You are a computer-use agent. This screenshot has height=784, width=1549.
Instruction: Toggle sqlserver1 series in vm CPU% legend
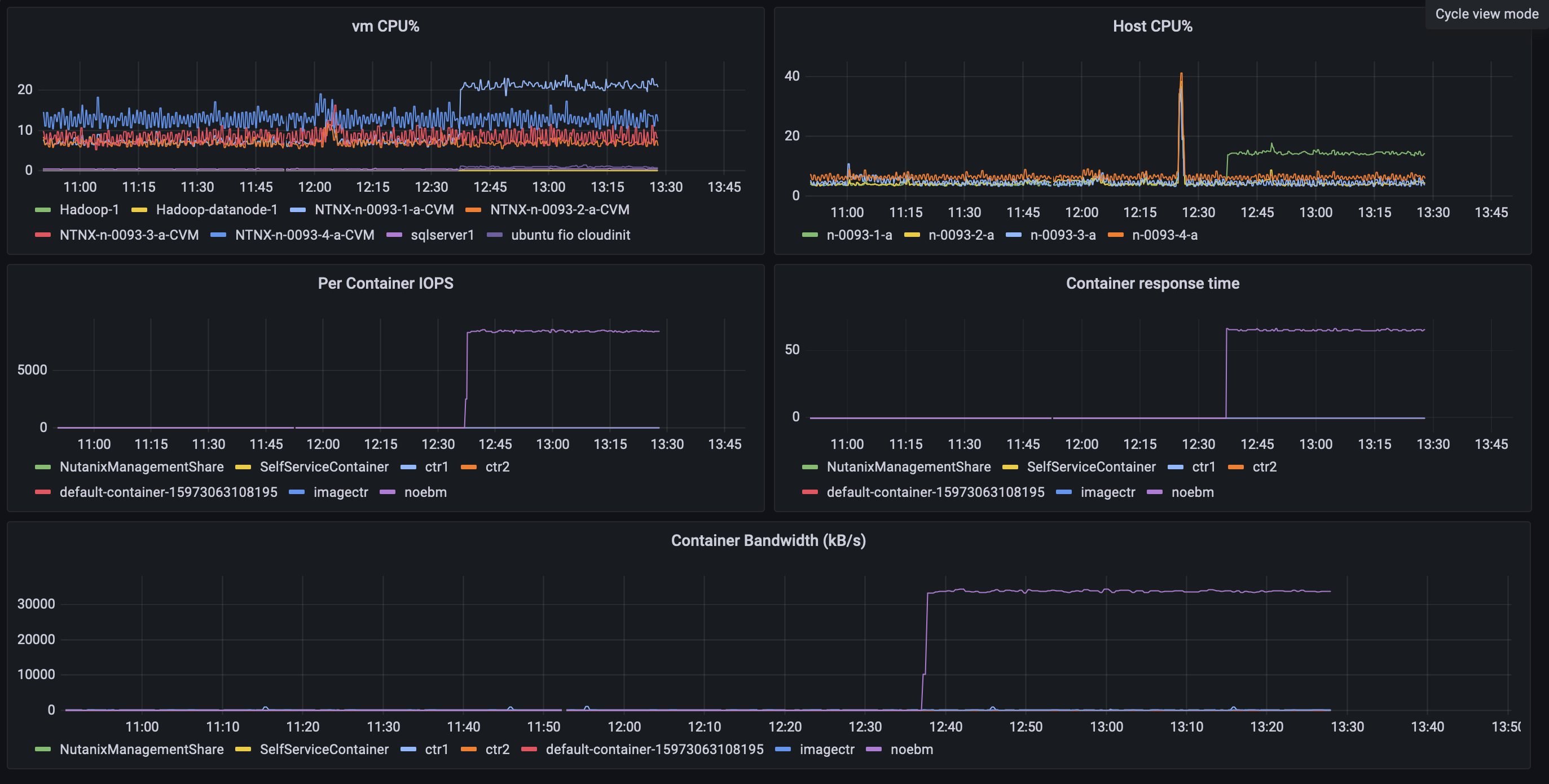pos(442,235)
